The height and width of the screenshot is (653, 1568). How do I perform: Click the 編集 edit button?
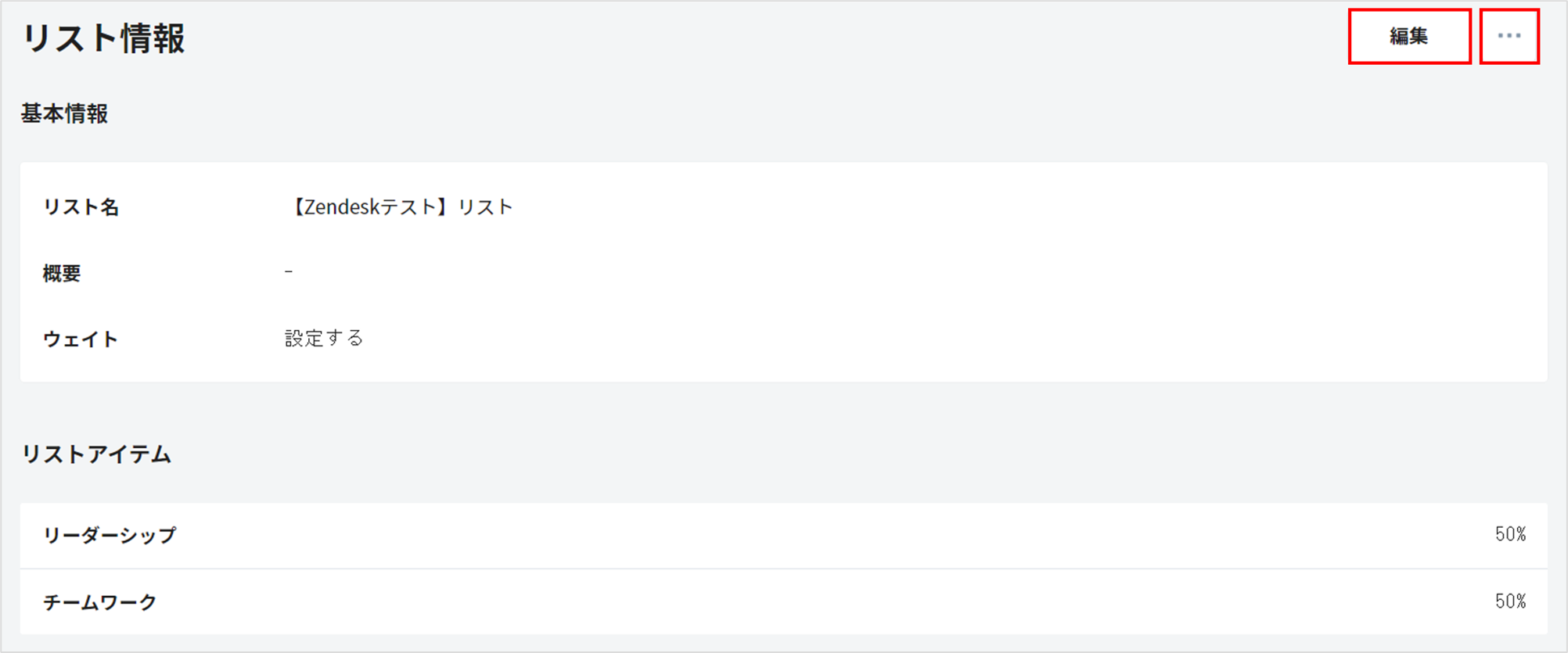[1409, 36]
